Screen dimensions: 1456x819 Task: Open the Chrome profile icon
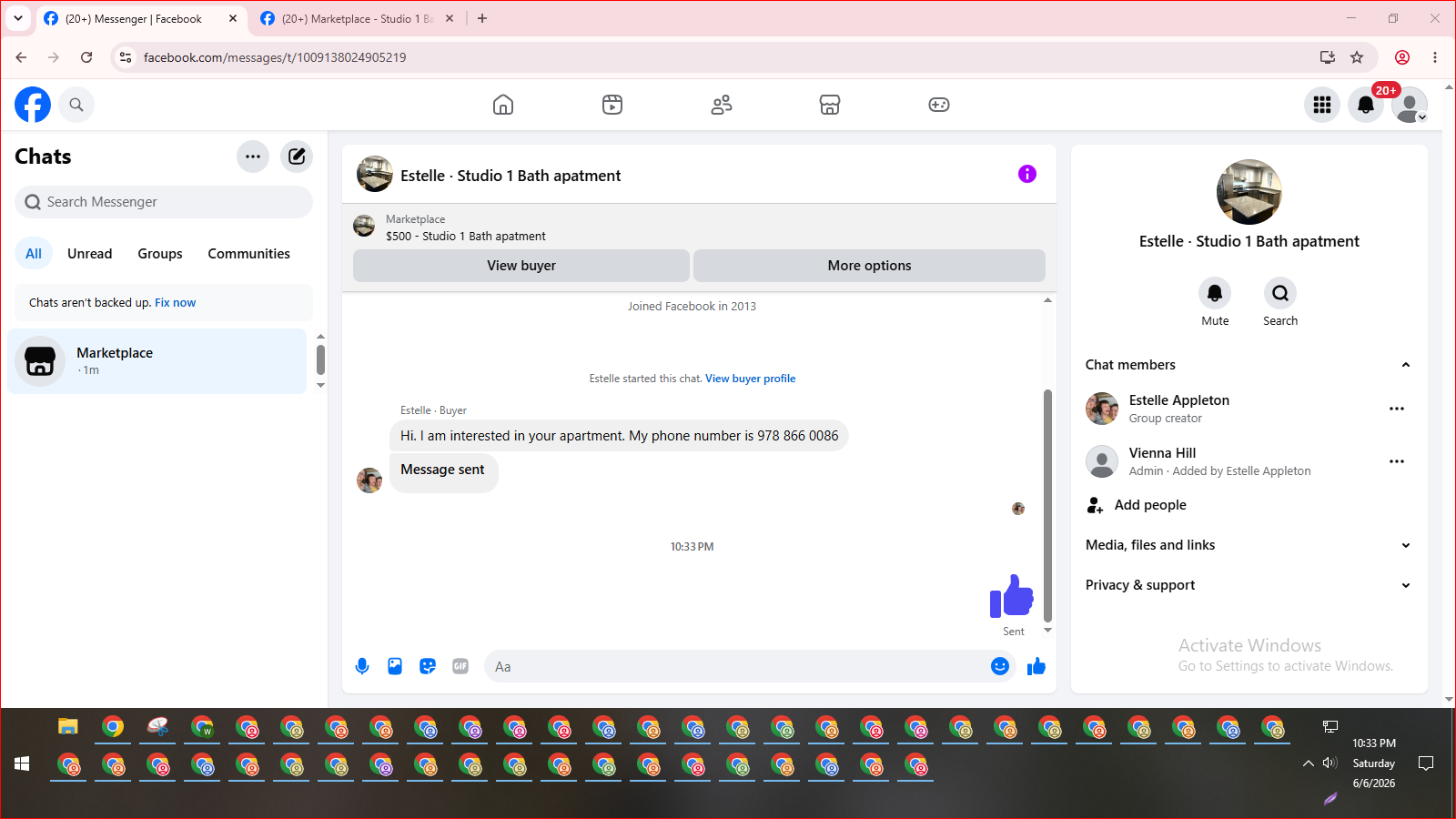click(1402, 57)
